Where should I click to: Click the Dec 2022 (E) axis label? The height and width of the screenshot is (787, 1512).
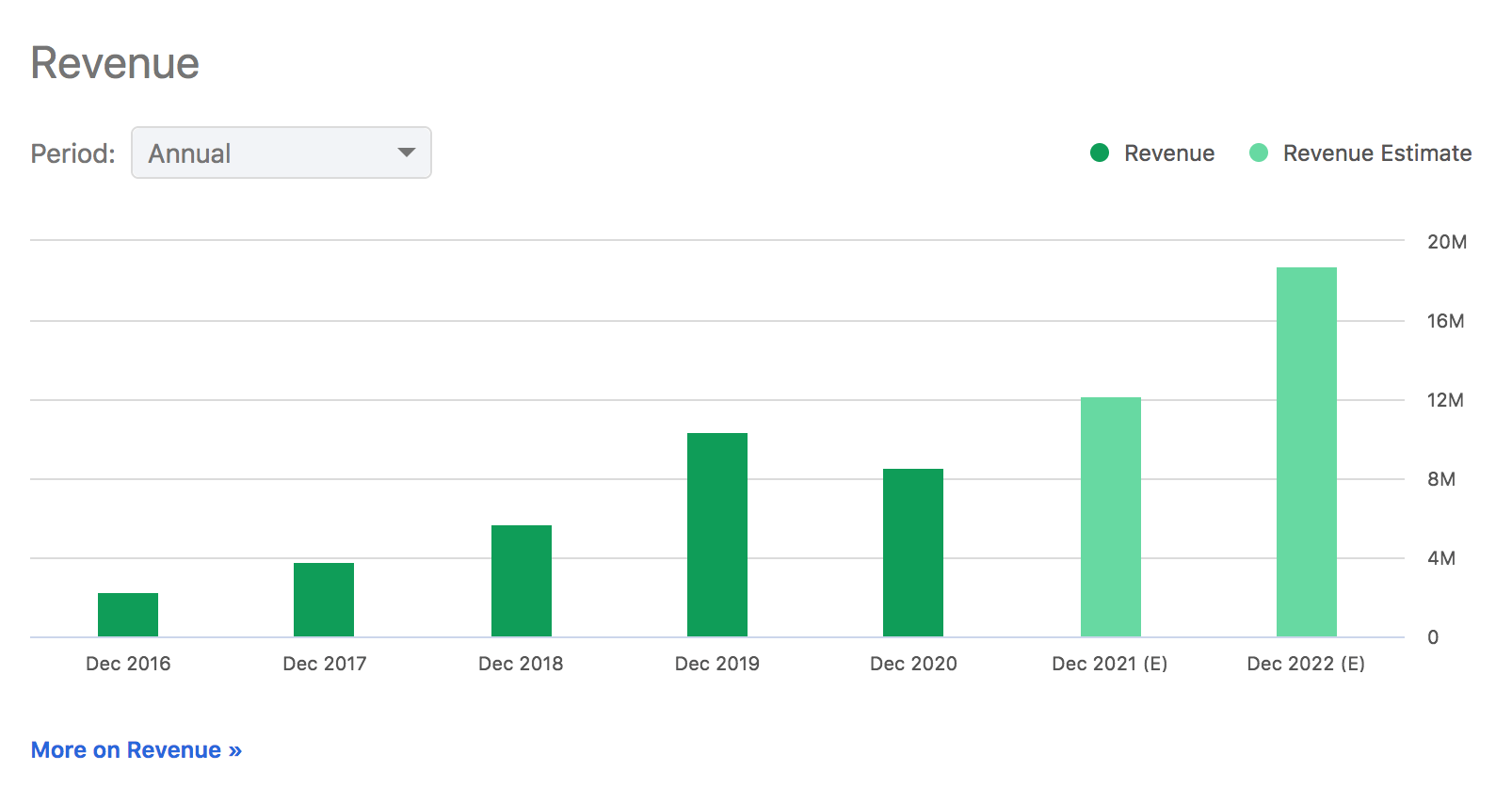[x=1306, y=664]
